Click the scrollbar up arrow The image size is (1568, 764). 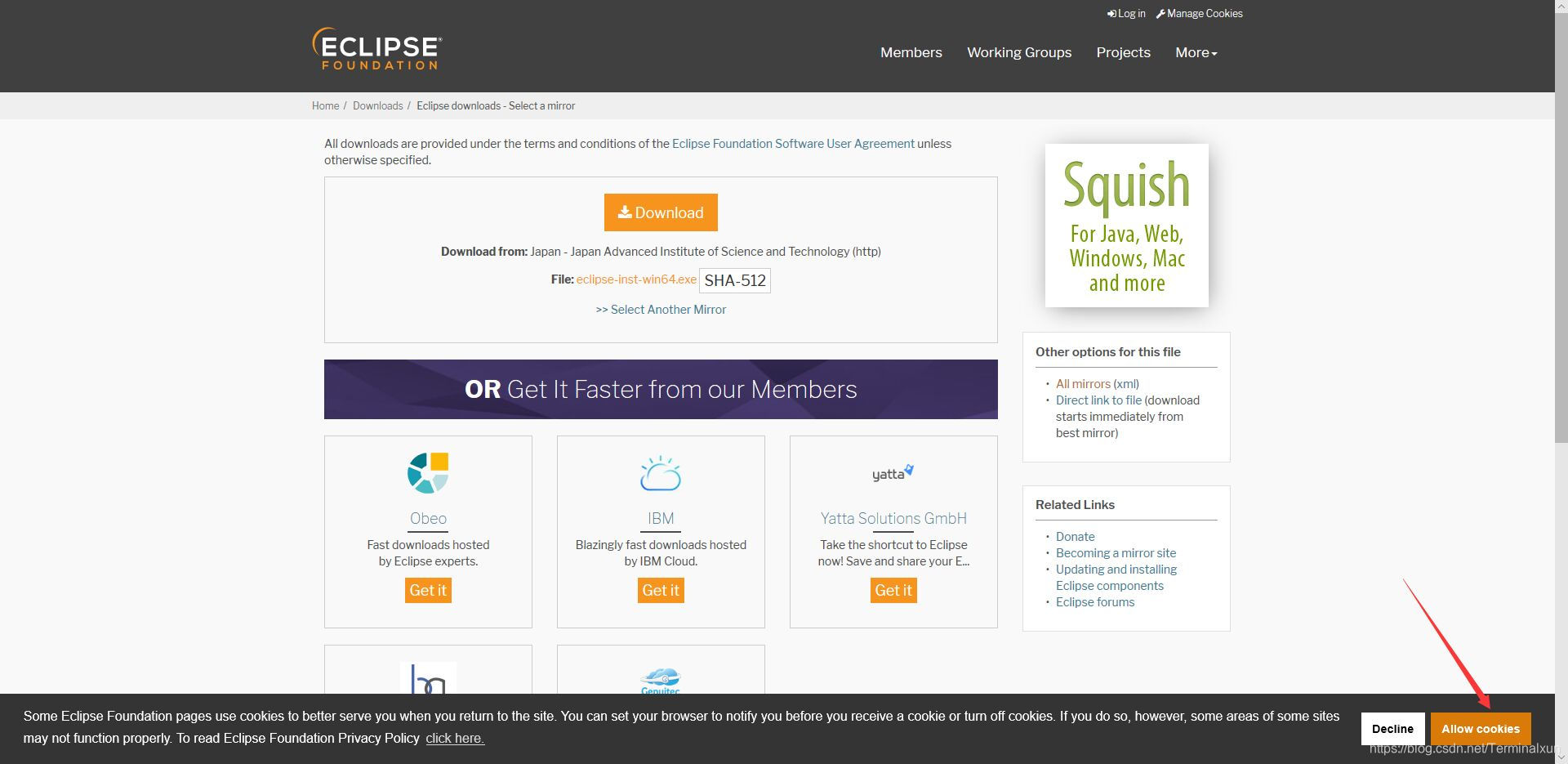[1561, 7]
